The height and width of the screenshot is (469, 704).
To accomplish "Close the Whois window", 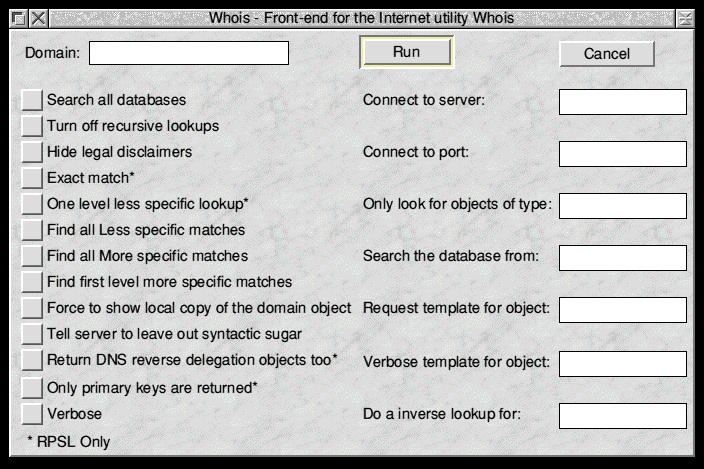I will (x=39, y=18).
